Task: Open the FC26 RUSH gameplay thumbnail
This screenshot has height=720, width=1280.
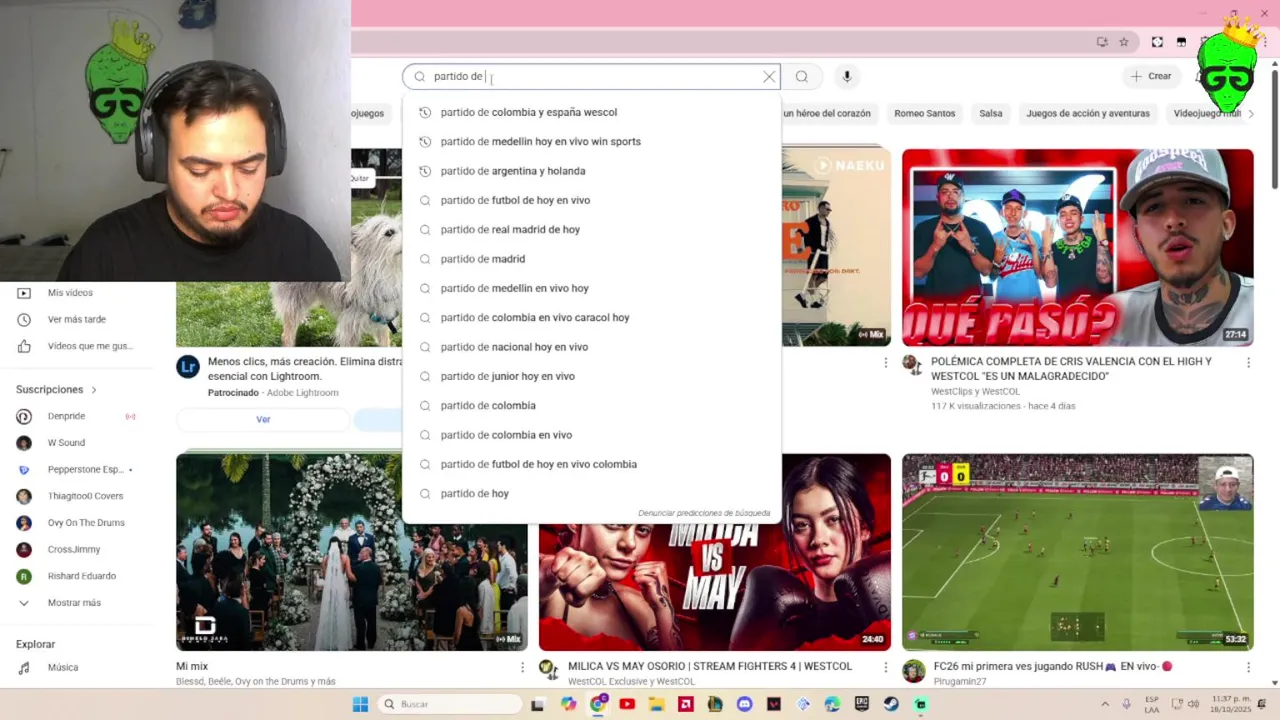Action: pyautogui.click(x=1077, y=552)
